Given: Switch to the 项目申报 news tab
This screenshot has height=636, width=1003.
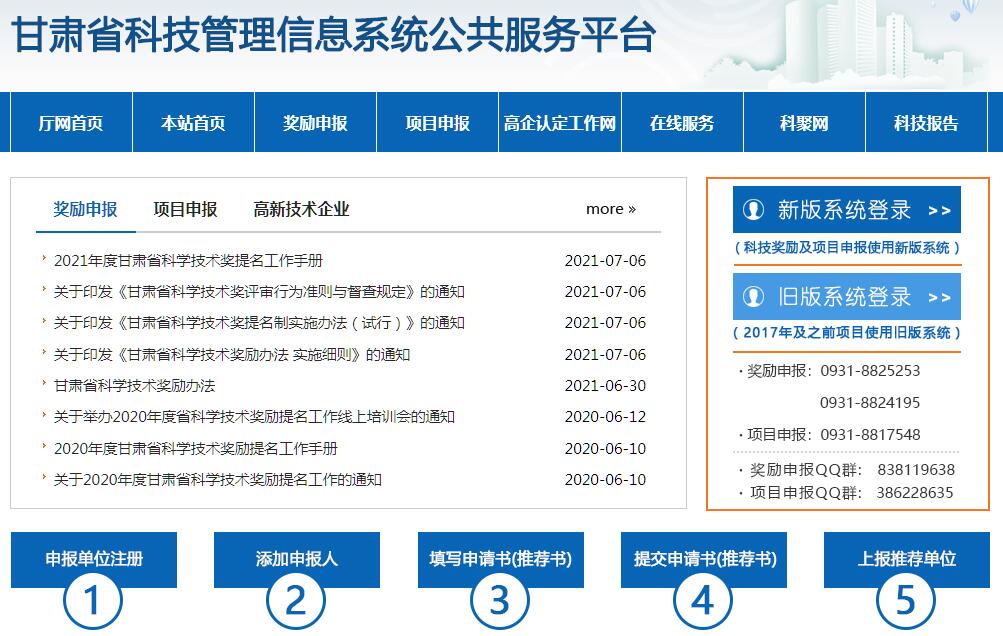Looking at the screenshot, I should pos(185,209).
